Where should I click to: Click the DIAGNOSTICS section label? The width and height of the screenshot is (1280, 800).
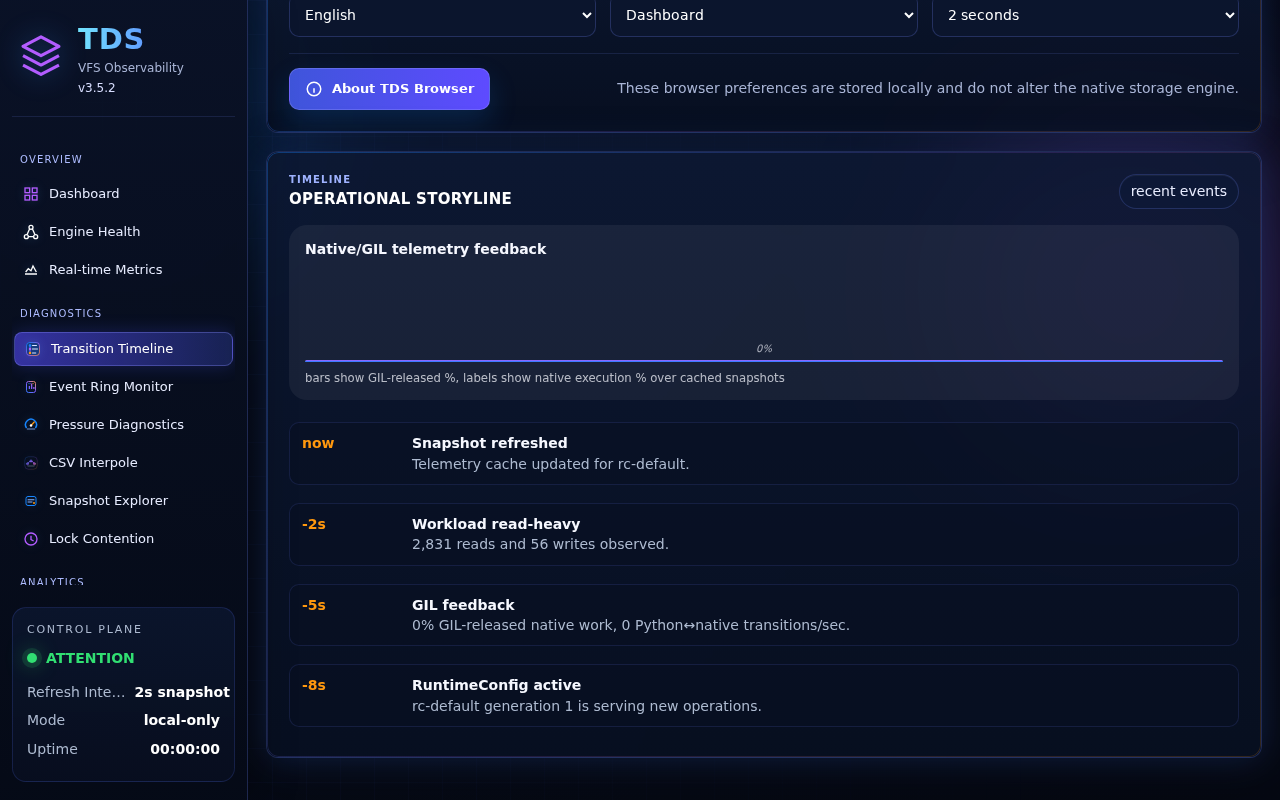(61, 313)
